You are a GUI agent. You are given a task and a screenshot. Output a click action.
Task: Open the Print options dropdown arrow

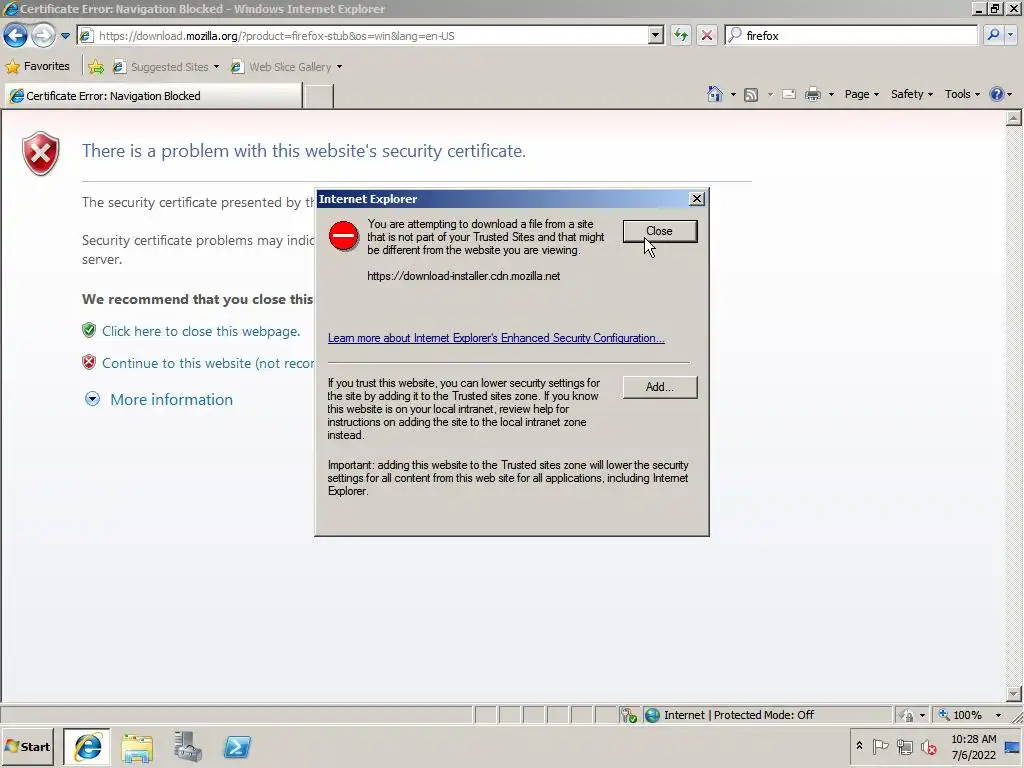[x=831, y=95]
